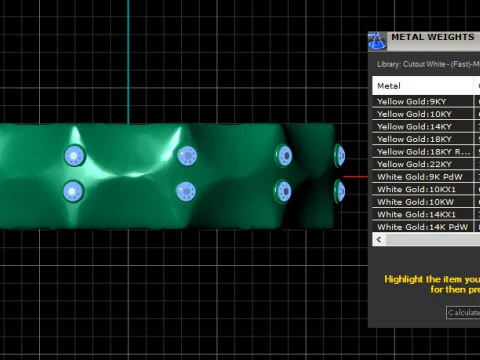Viewport: 480px width, 360px height.
Task: Click the Library: Cutout White label
Action: (428, 64)
